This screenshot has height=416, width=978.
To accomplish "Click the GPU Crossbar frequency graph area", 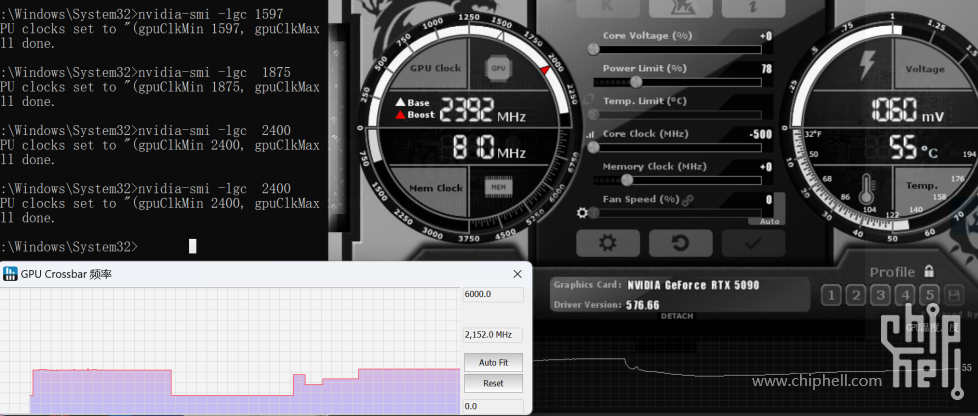I will point(230,351).
